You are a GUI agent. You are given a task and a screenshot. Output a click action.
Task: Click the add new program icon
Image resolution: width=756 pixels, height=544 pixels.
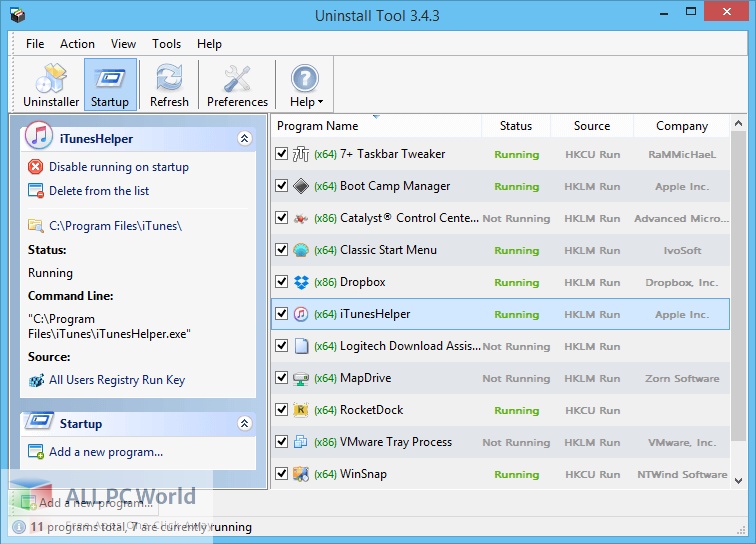[x=36, y=452]
